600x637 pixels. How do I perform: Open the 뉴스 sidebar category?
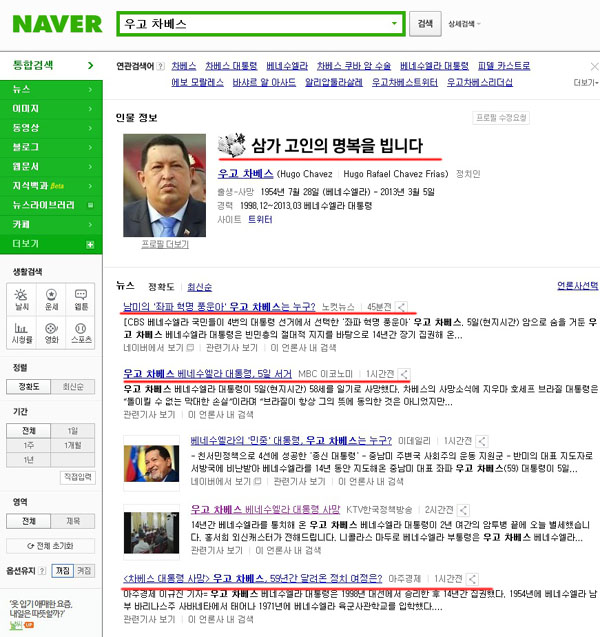coord(51,89)
